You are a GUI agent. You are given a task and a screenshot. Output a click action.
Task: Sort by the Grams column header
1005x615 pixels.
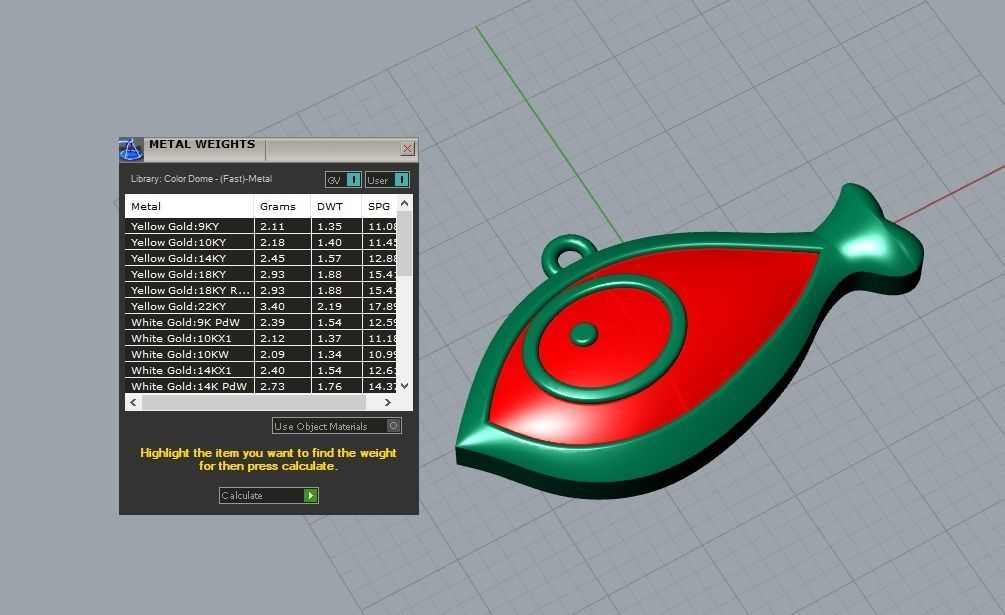(x=283, y=206)
